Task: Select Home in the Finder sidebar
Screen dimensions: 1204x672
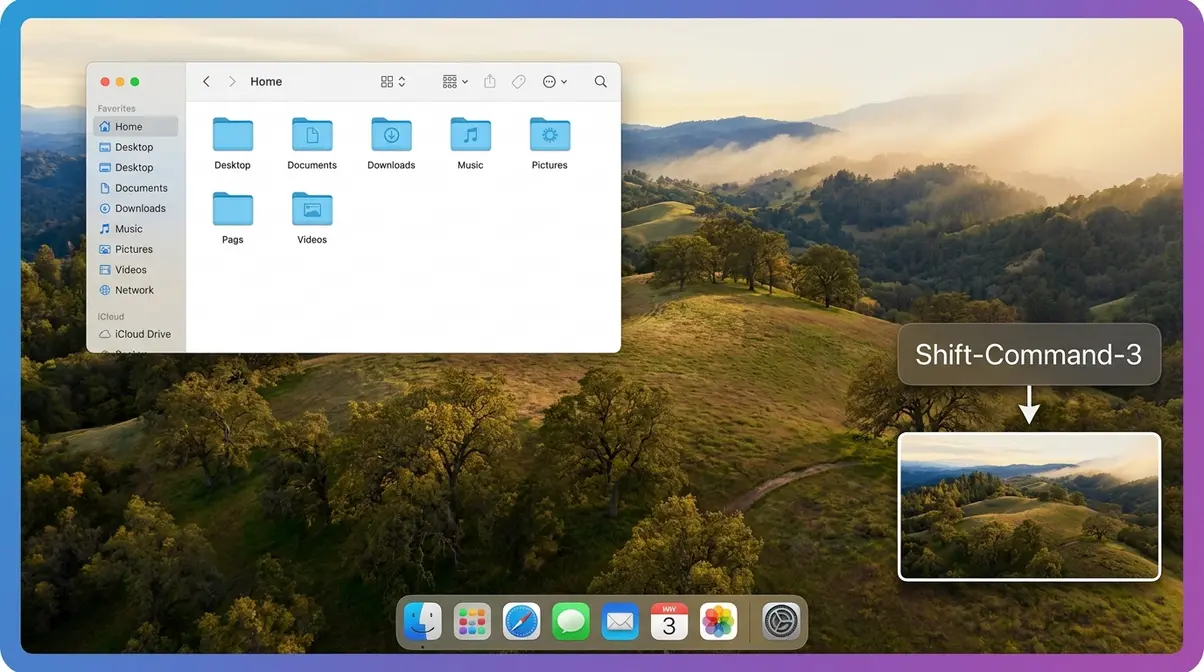Action: [135, 127]
